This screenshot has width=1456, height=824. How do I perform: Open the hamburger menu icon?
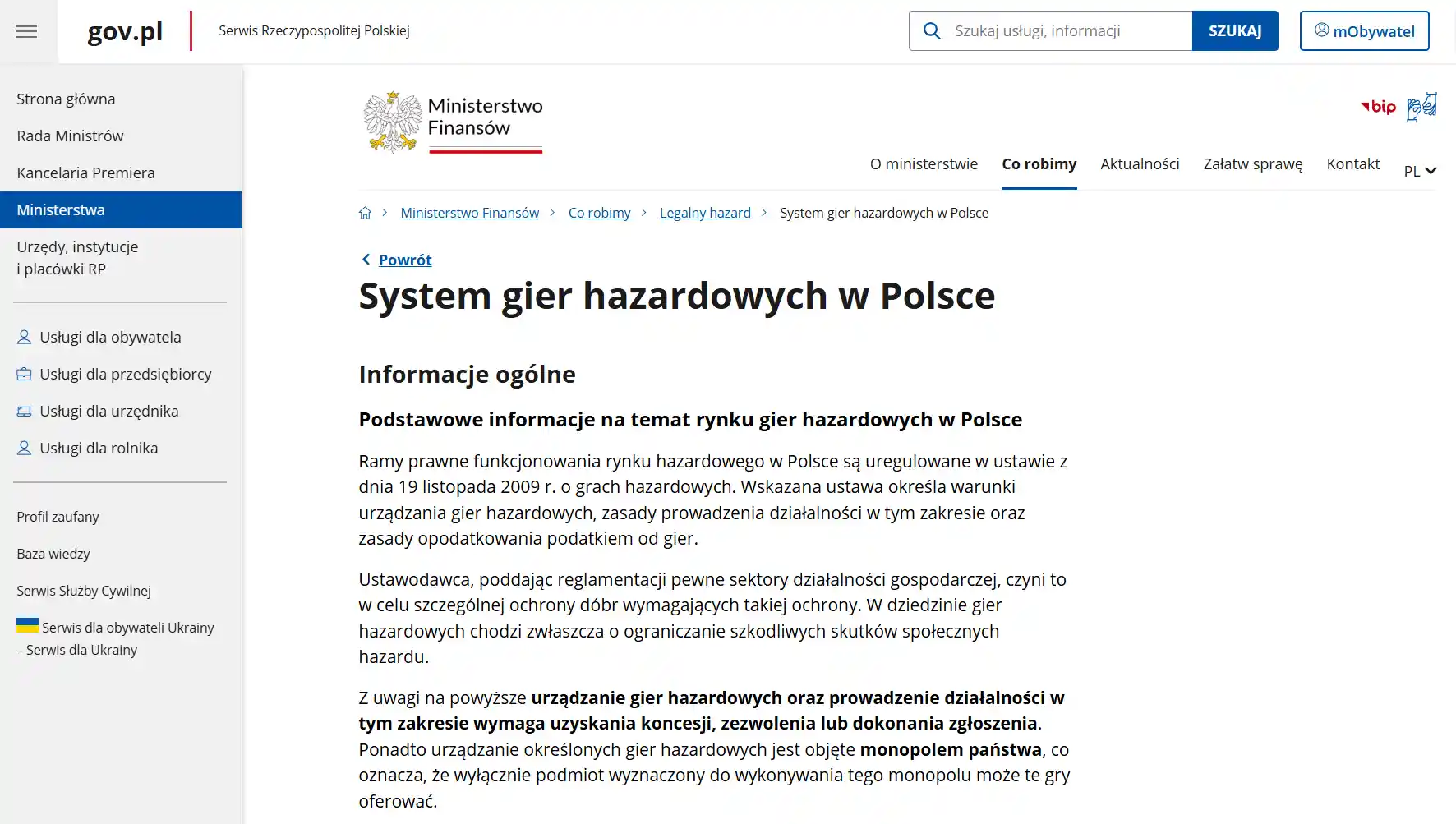(x=26, y=31)
